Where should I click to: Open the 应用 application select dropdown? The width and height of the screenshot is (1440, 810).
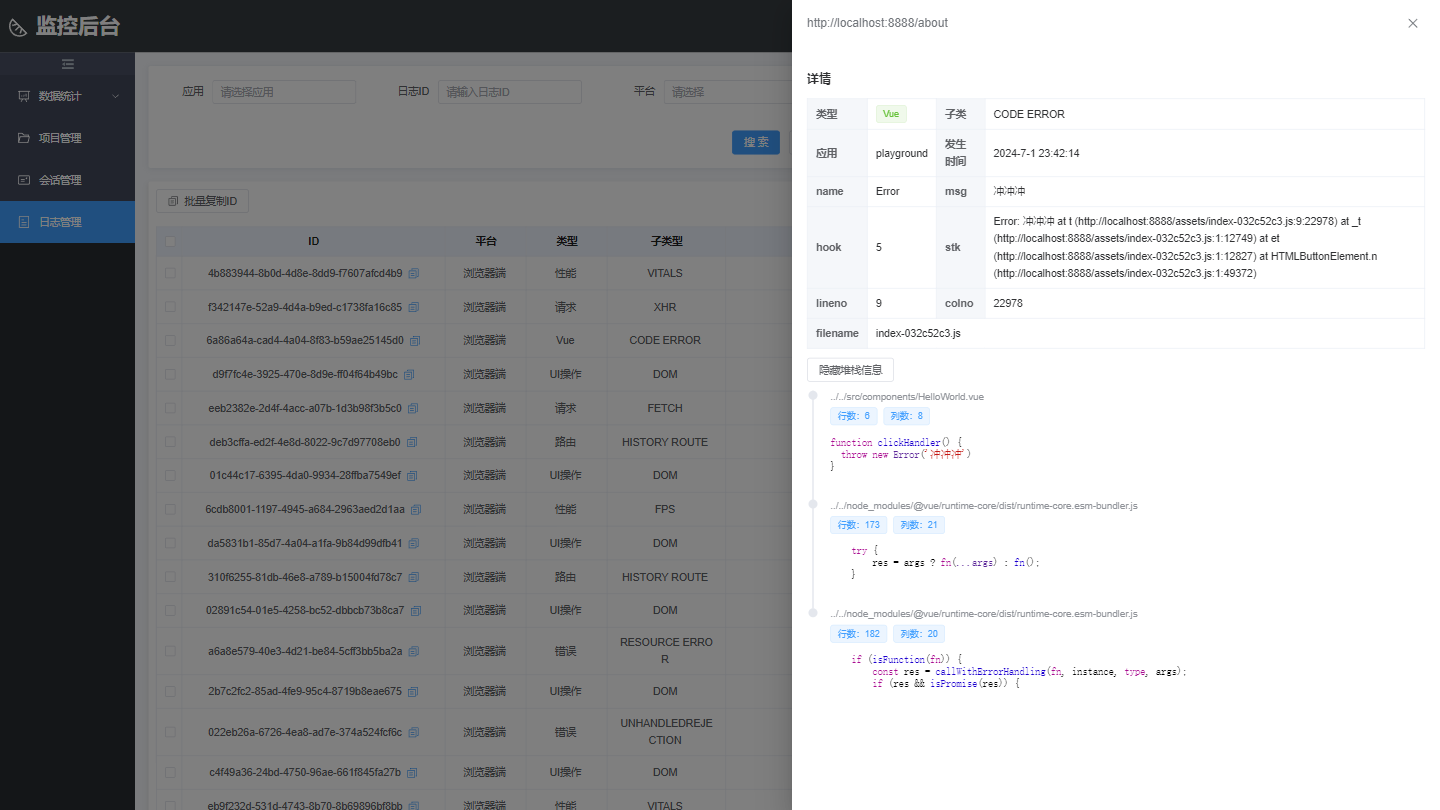284,92
